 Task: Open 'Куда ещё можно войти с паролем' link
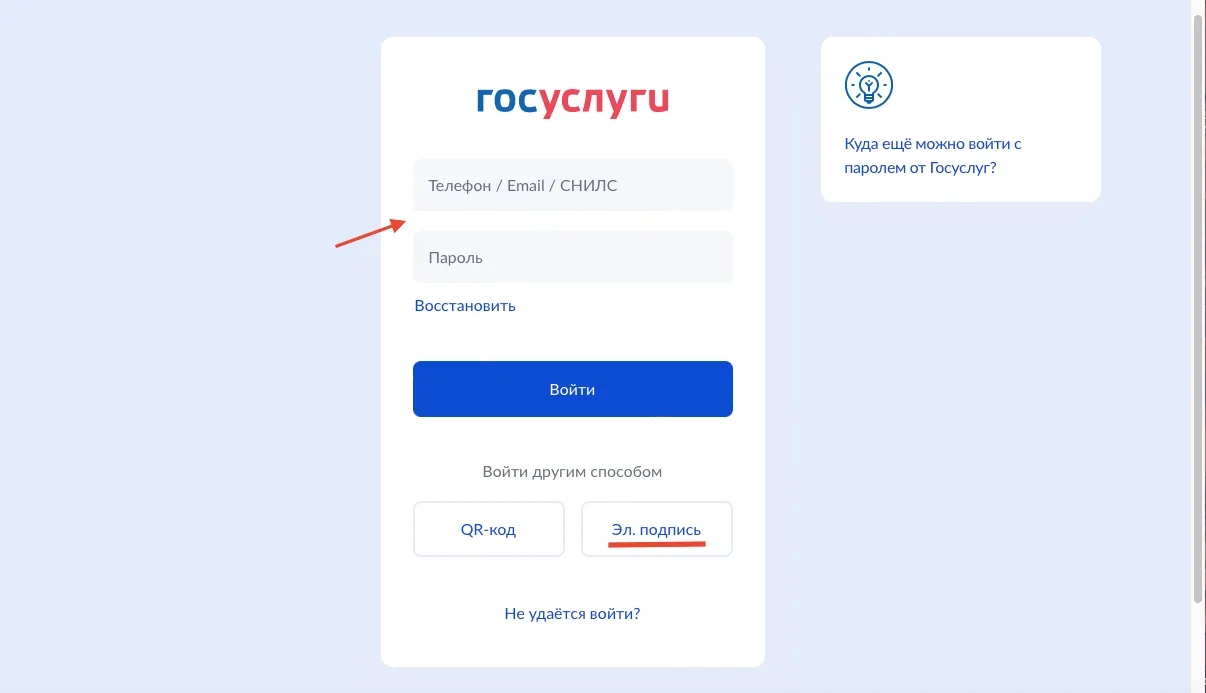(933, 156)
